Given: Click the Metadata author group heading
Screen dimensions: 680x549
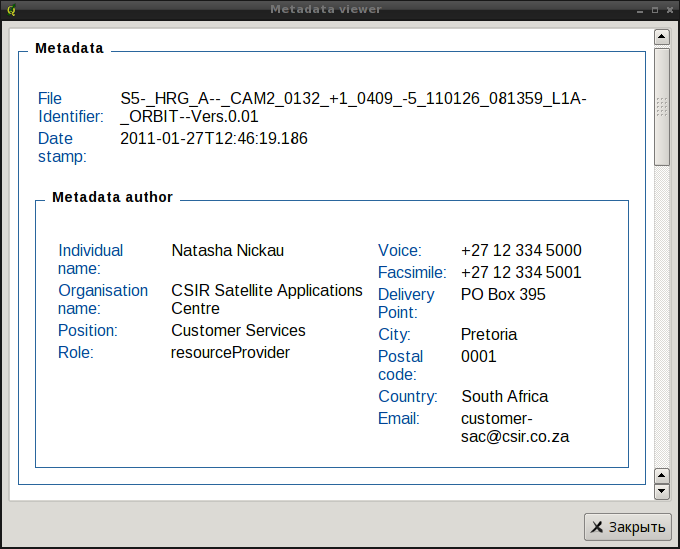Looking at the screenshot, I should coord(112,197).
